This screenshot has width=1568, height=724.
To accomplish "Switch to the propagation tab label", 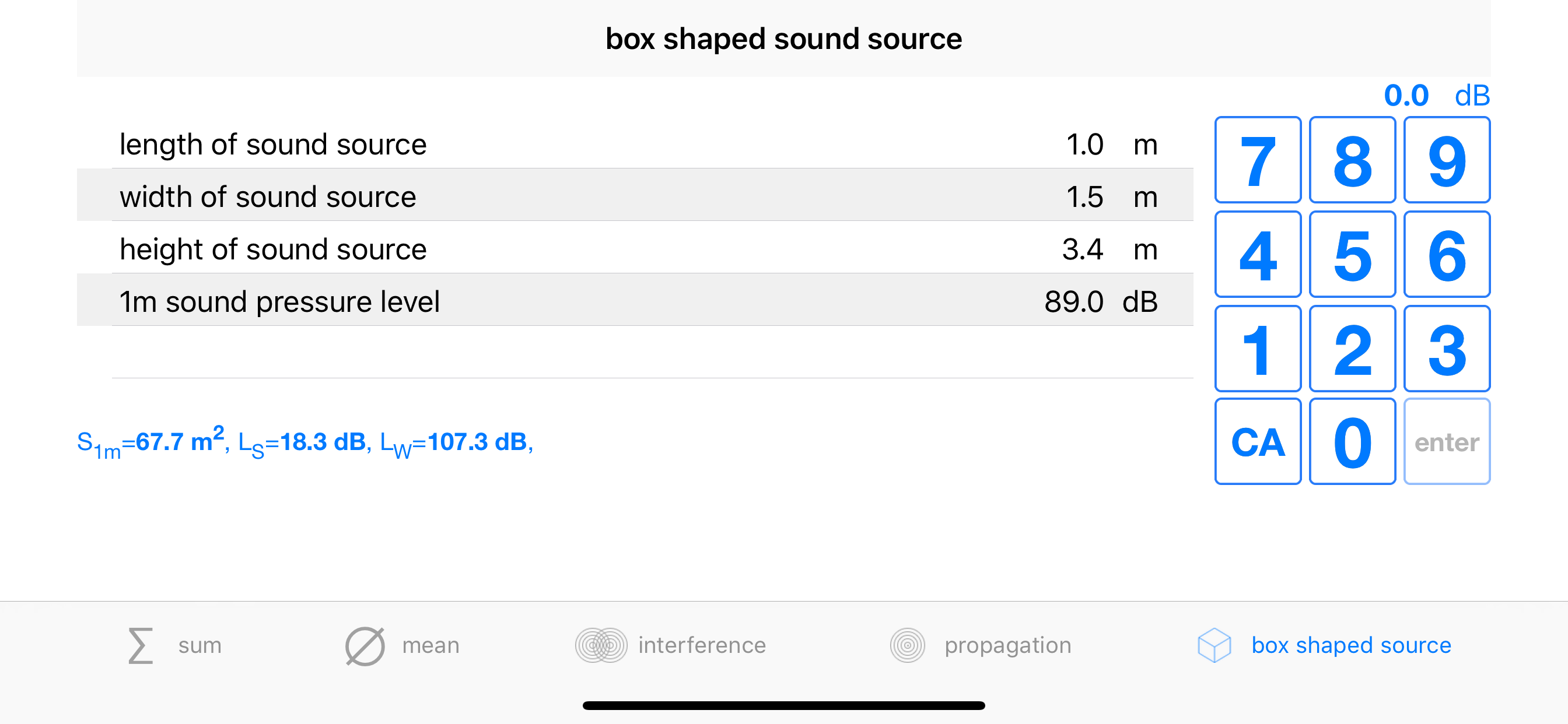I will coord(1007,645).
